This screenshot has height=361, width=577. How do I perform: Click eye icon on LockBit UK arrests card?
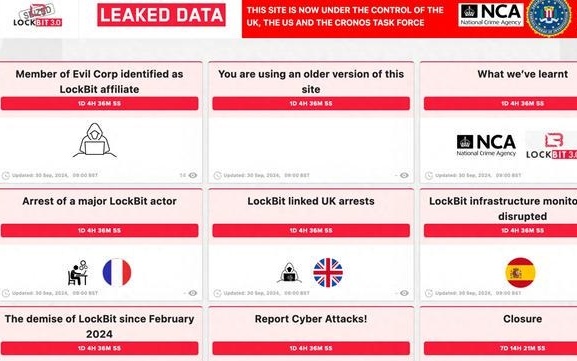(404, 293)
